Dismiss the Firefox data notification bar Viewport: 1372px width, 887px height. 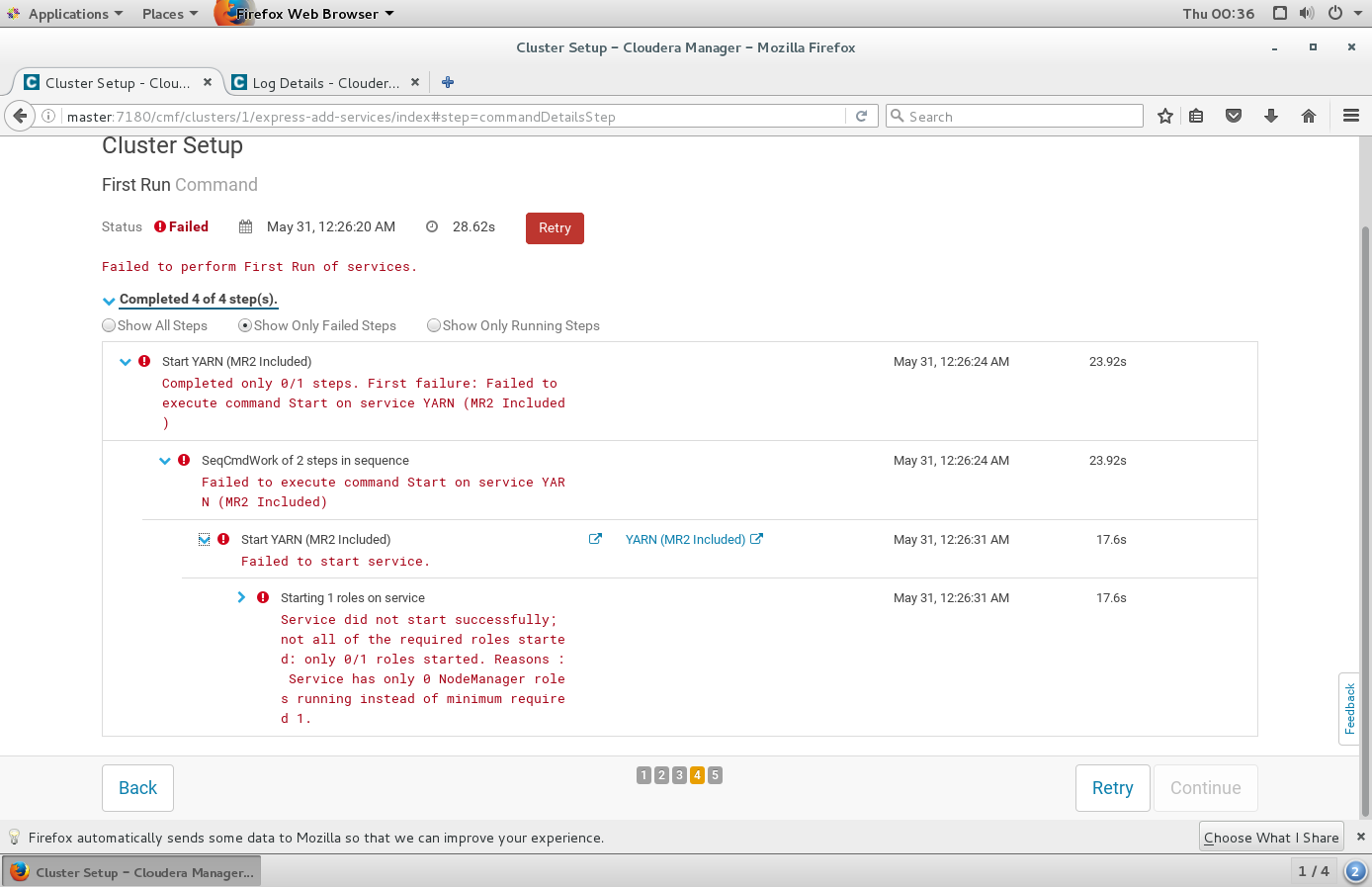pos(1360,837)
